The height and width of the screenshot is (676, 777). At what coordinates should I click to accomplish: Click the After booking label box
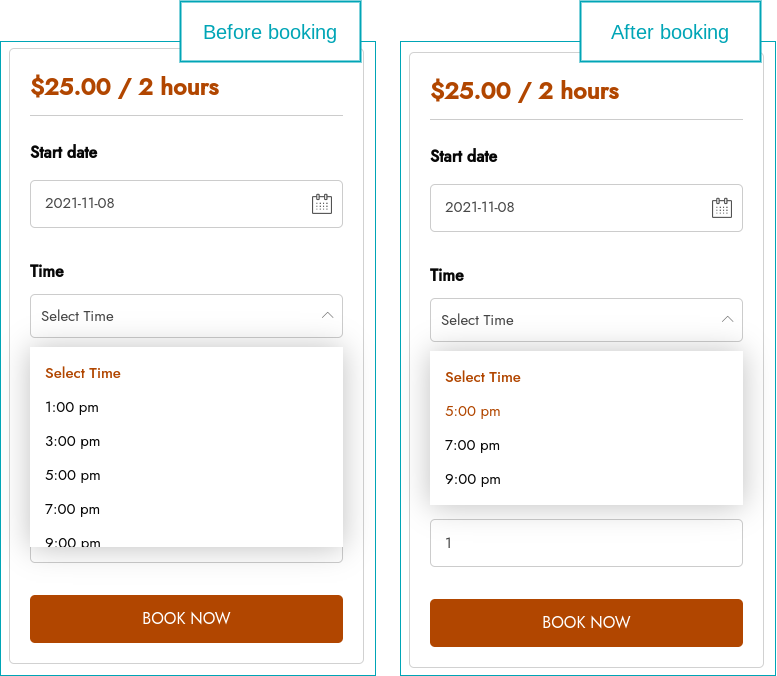click(670, 32)
